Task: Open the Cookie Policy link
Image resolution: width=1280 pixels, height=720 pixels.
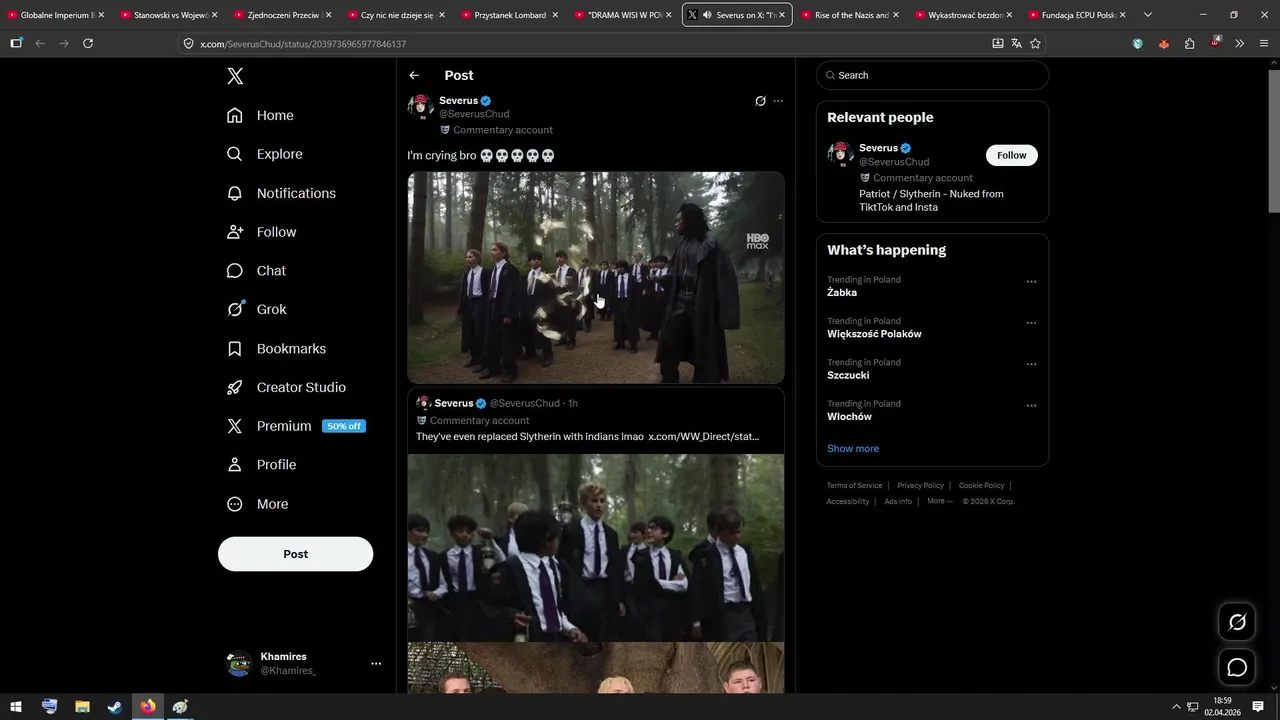Action: coord(981,486)
